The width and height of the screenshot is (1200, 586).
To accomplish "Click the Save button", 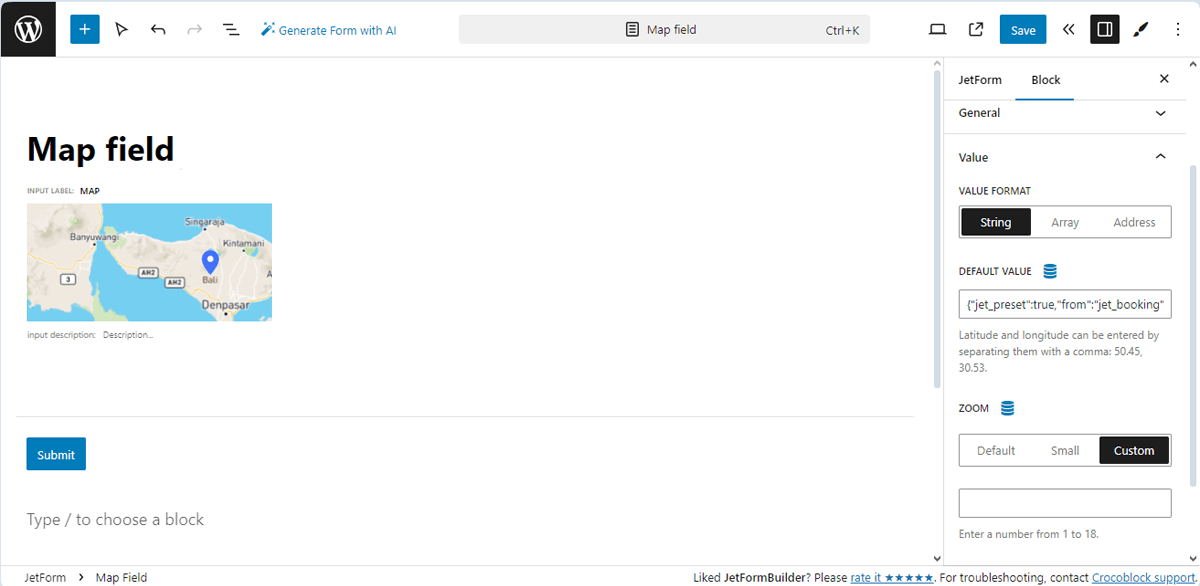I will point(1023,29).
